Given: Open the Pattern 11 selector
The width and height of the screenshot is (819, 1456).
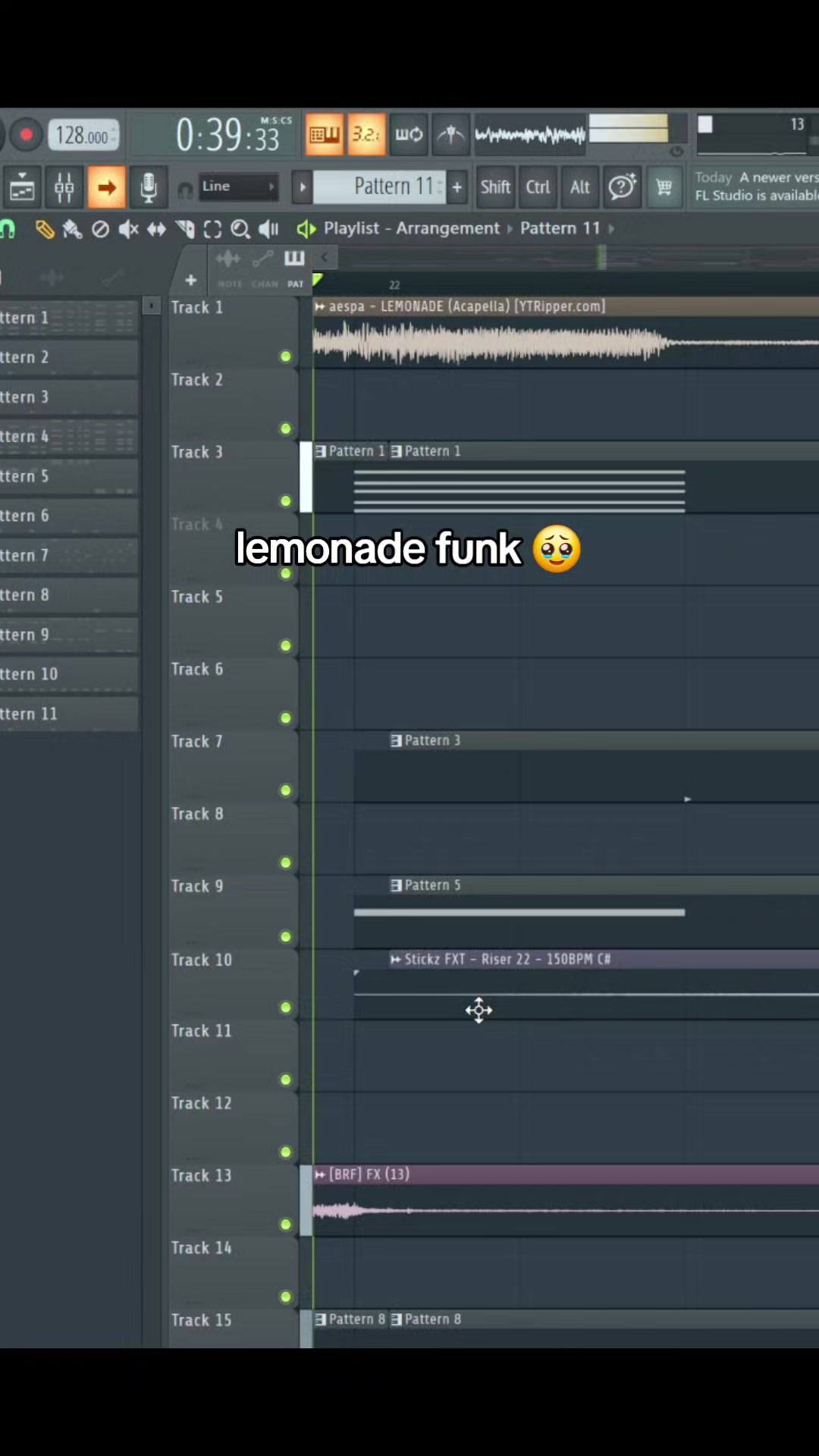Looking at the screenshot, I should (x=379, y=187).
